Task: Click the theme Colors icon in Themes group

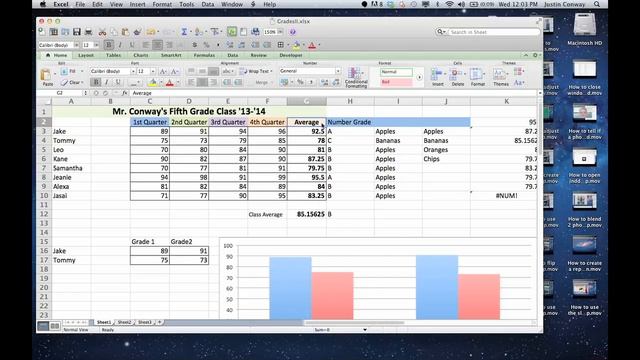Action: point(519,72)
